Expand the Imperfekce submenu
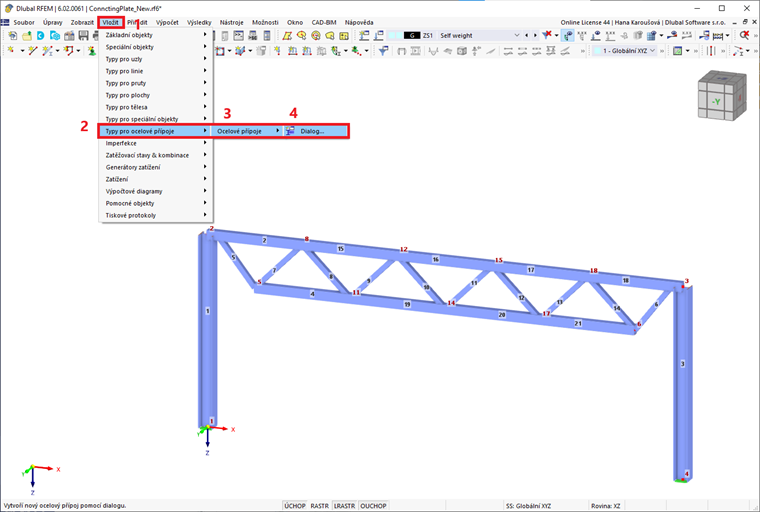The image size is (760, 512). click(x=155, y=143)
